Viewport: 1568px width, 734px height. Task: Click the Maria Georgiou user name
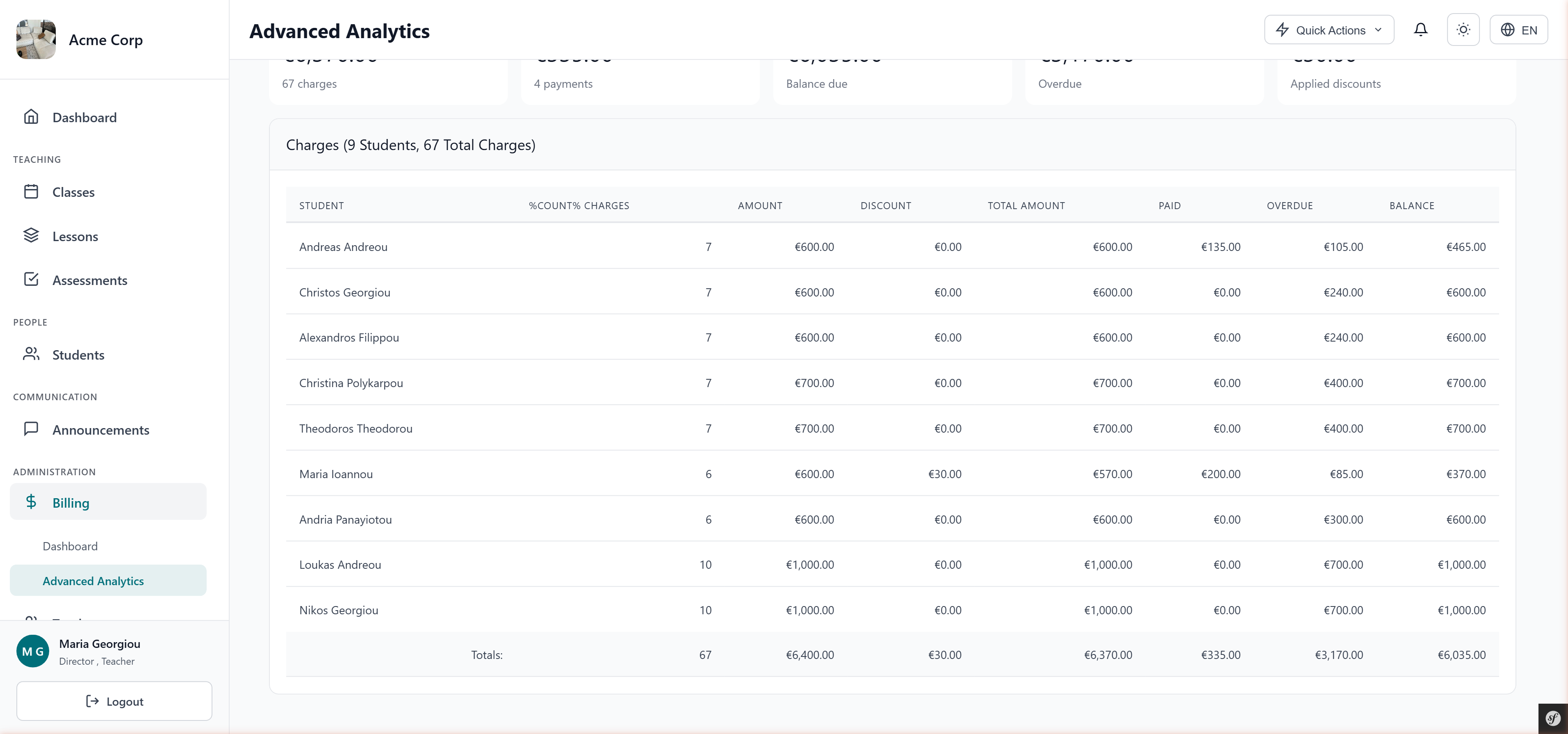(100, 644)
